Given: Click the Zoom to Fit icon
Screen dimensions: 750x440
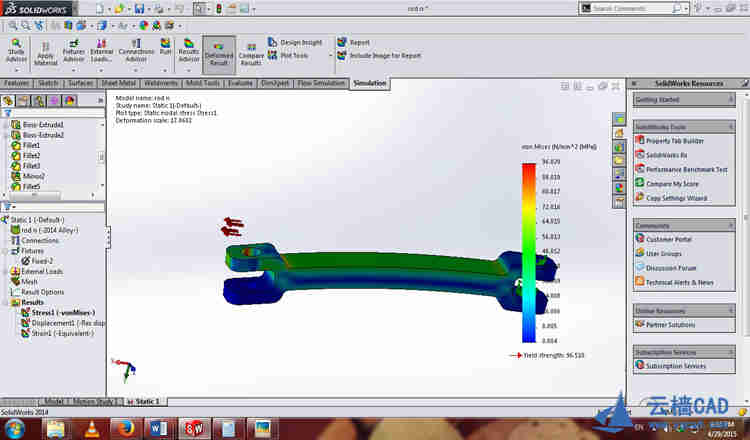Looking at the screenshot, I should click(13, 25).
